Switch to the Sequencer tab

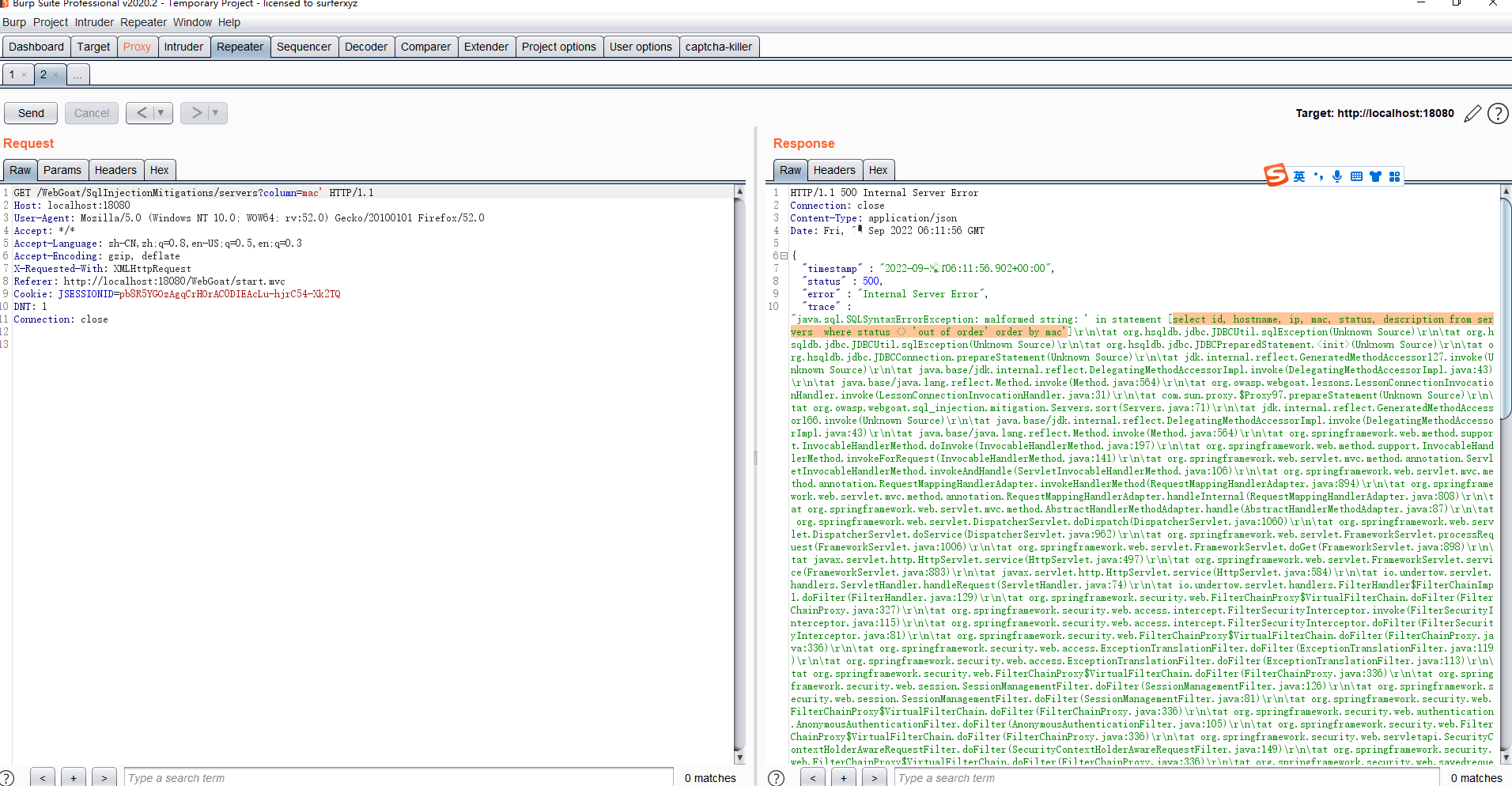pos(304,47)
